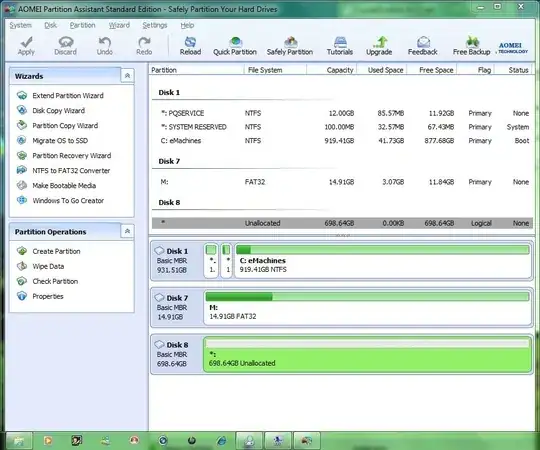
Task: Launch the Disk Copy Wizard
Action: coord(51,111)
